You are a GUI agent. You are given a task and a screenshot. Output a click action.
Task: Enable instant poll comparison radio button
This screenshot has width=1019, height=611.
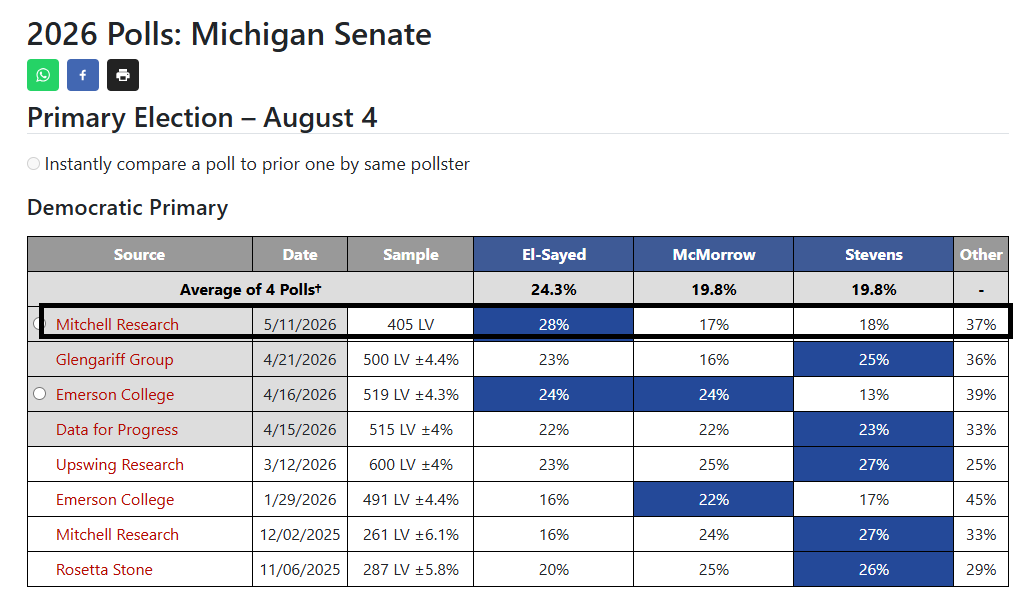coord(33,164)
